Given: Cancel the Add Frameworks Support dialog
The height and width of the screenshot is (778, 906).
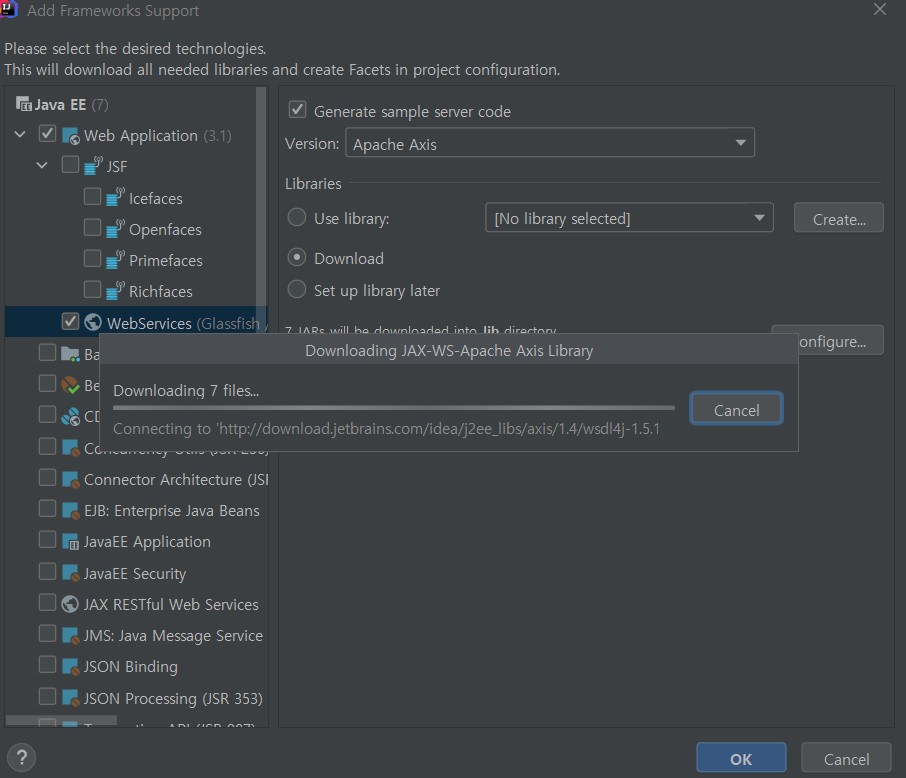Looking at the screenshot, I should coord(846,758).
